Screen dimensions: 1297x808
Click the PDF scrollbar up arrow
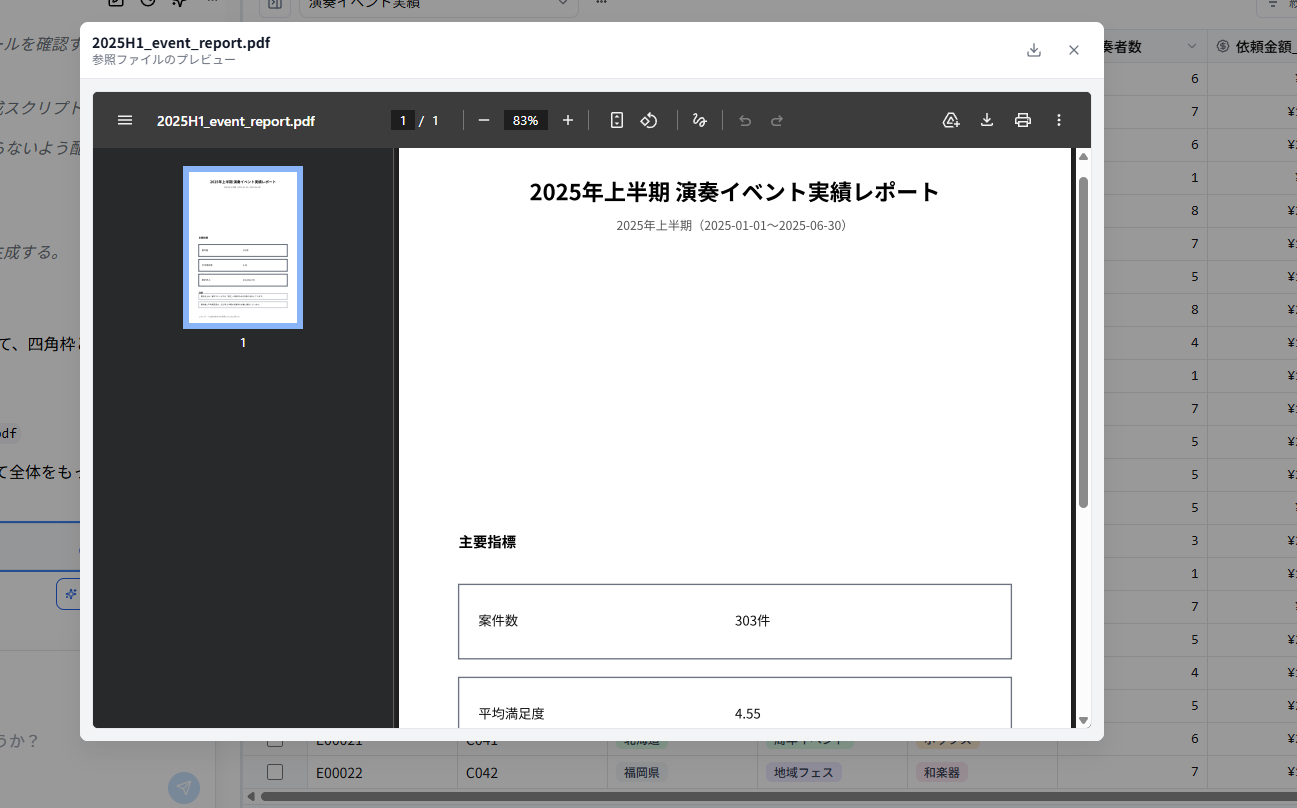point(1083,157)
